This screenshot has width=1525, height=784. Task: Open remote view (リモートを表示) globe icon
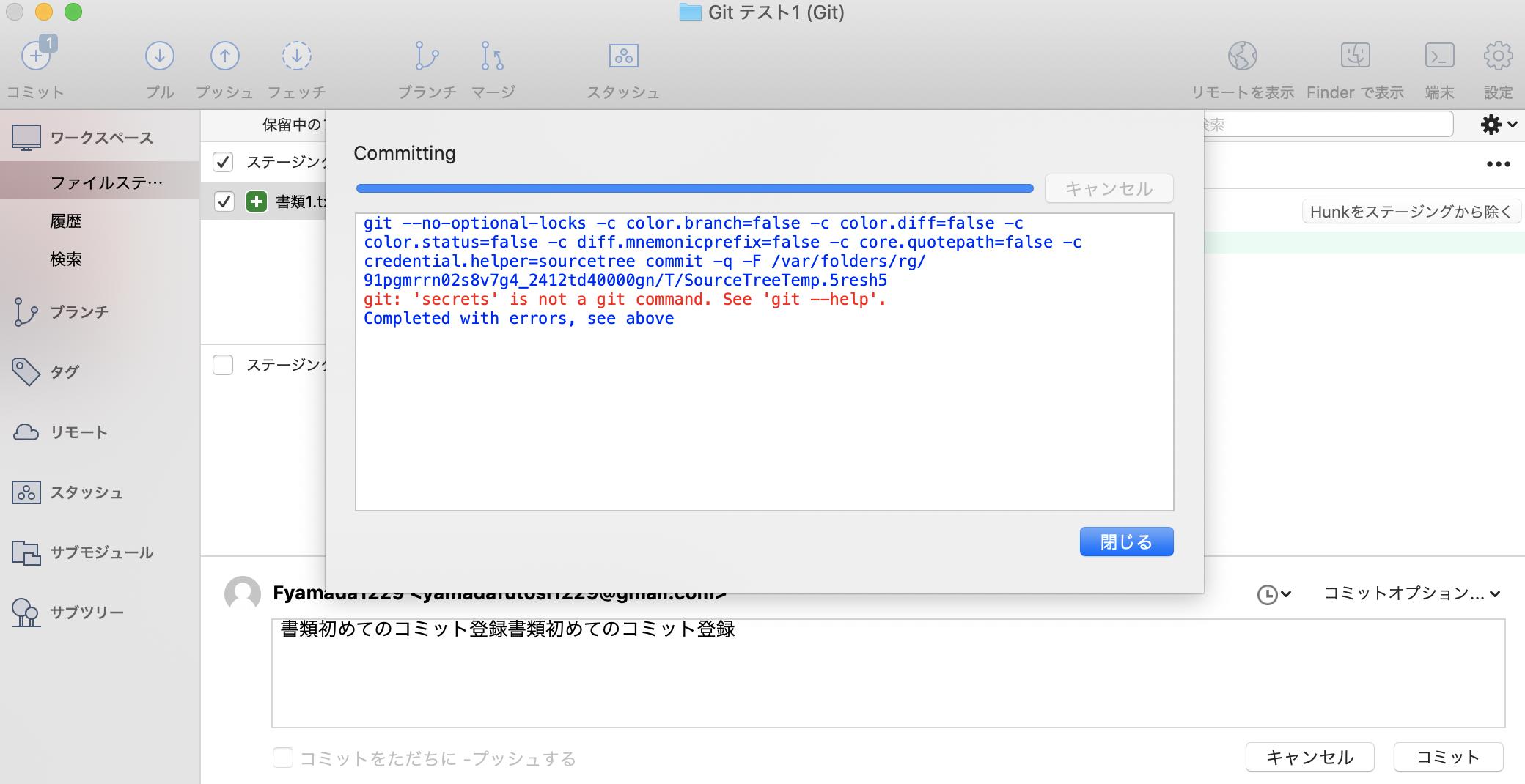[1242, 56]
